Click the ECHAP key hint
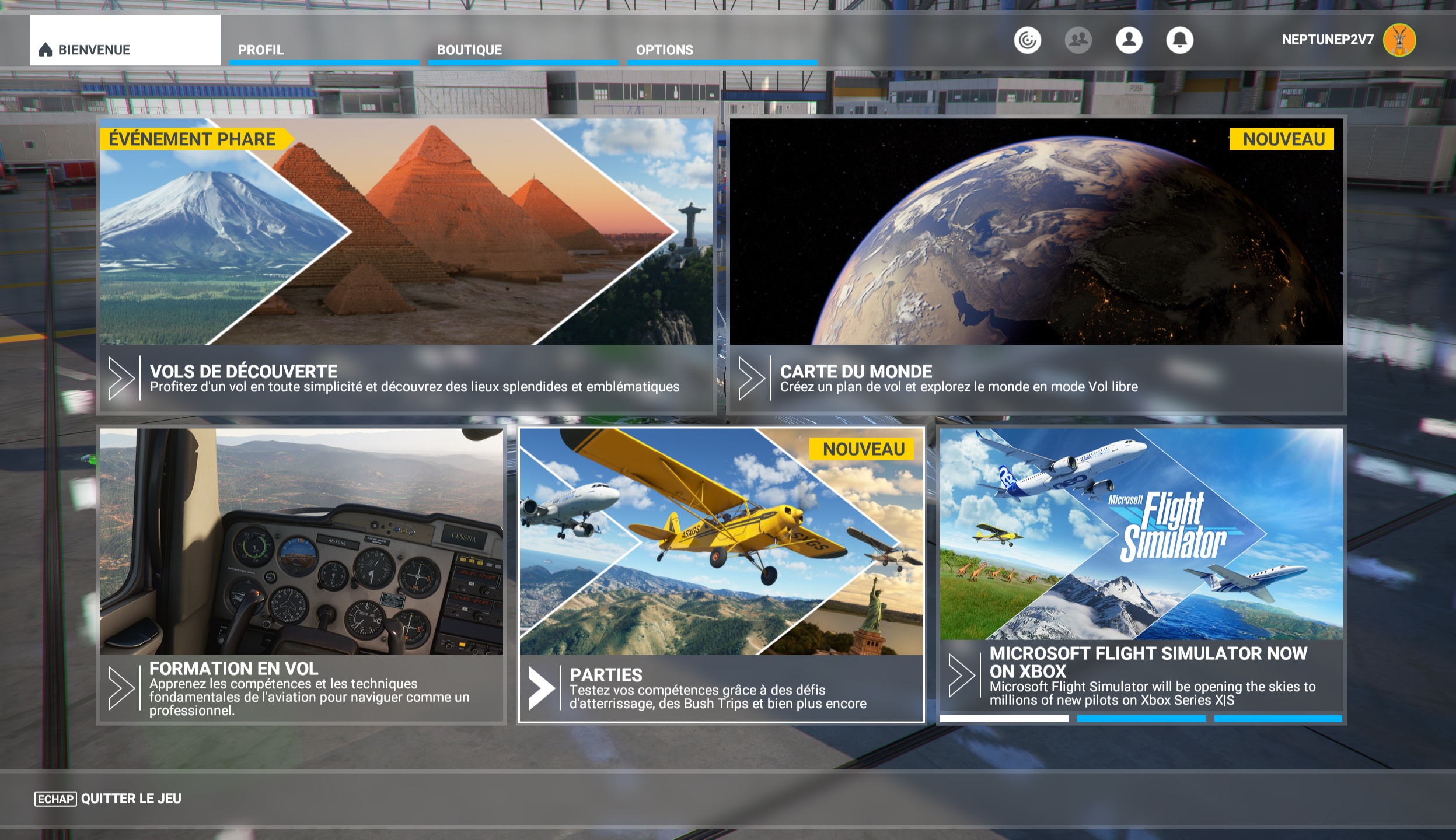The image size is (1456, 840). (55, 799)
